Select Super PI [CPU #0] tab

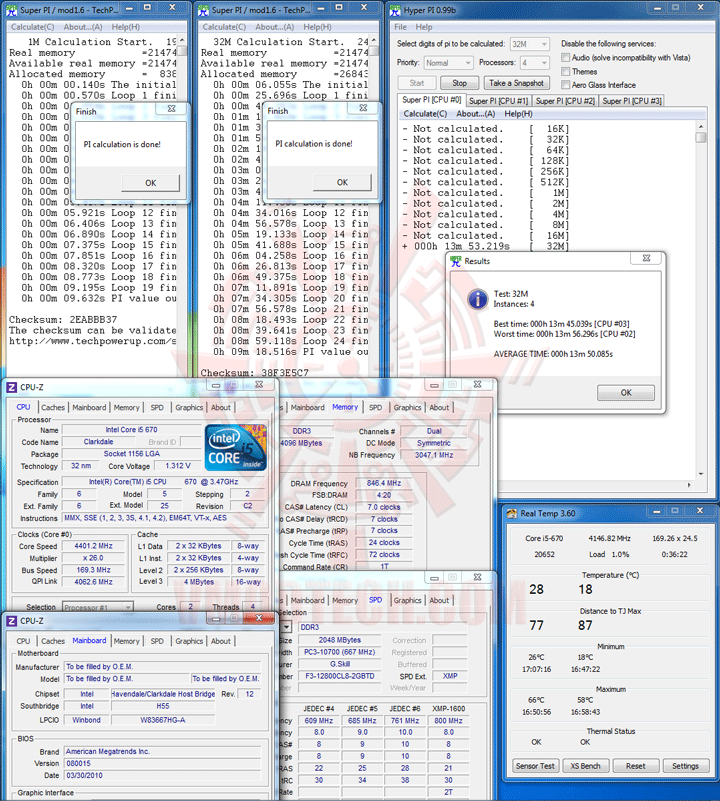pos(431,100)
